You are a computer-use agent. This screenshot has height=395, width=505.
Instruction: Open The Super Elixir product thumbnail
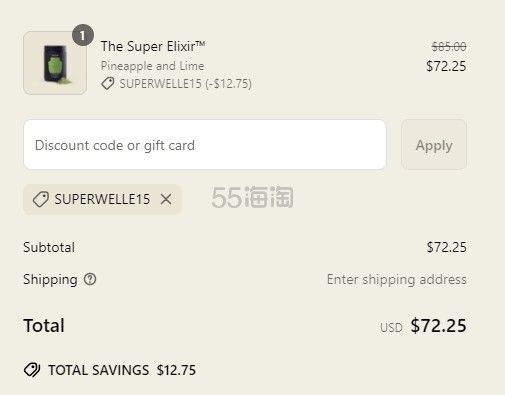[x=55, y=63]
